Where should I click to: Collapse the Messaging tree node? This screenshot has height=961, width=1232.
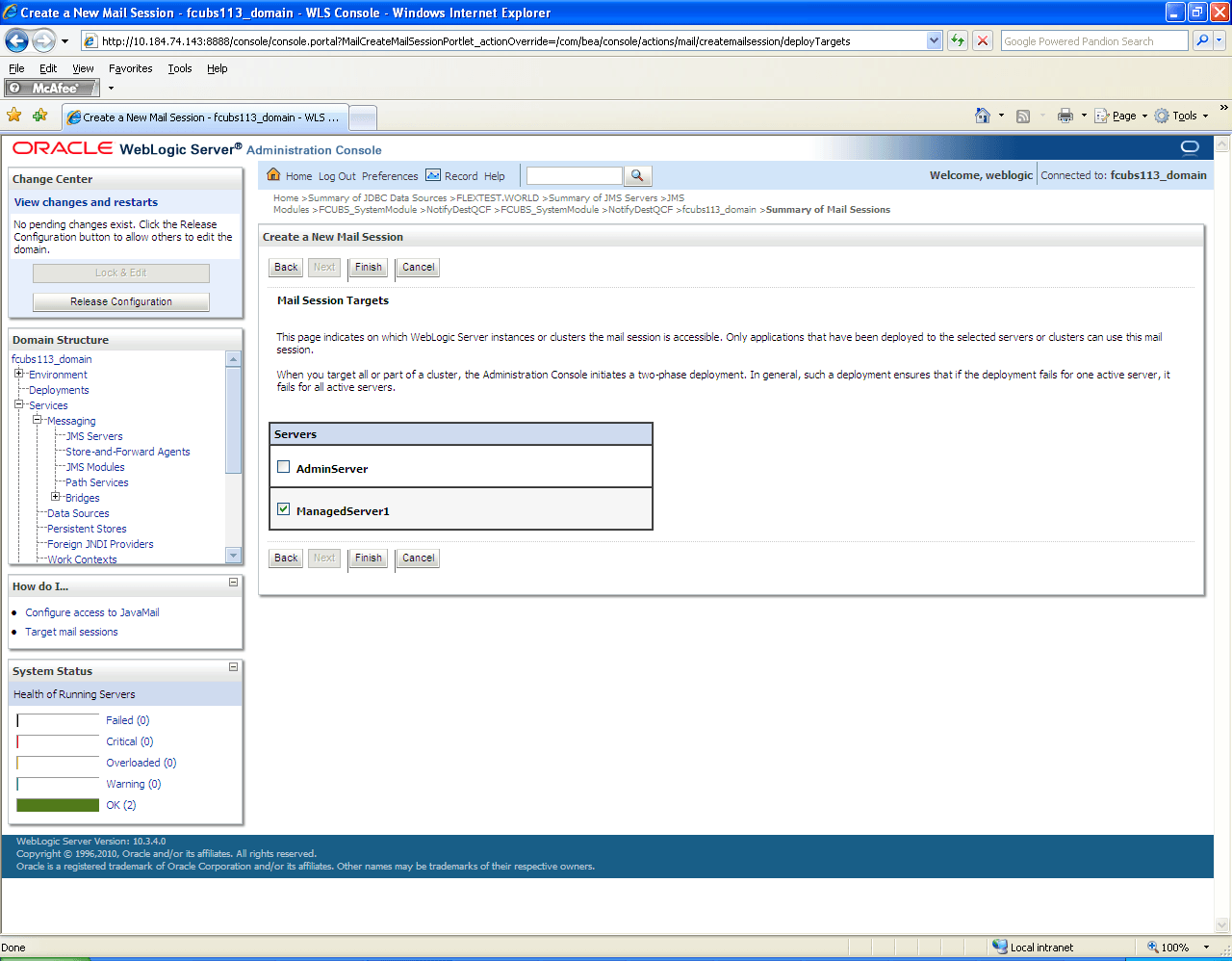37,420
